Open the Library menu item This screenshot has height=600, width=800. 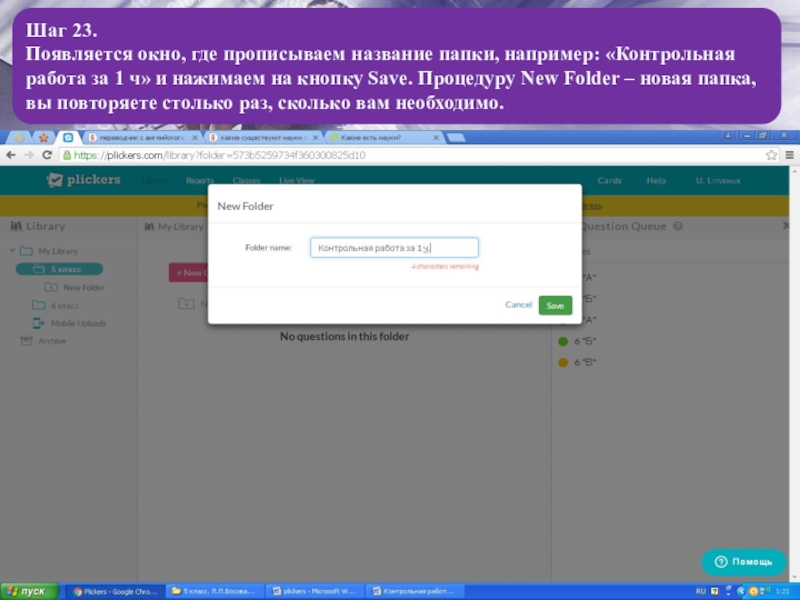pos(154,181)
